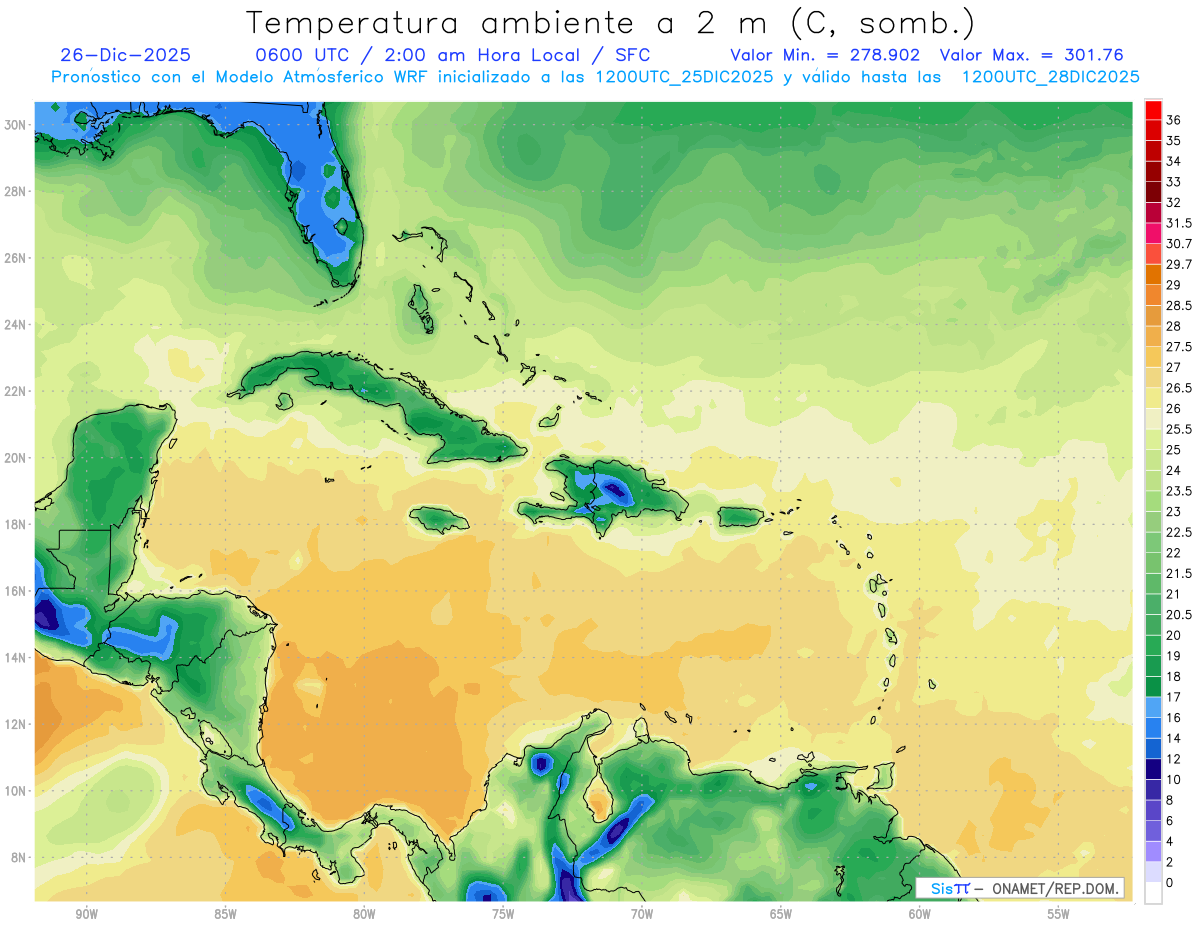
Task: Click the '80W' longitude label
Action: tap(364, 914)
